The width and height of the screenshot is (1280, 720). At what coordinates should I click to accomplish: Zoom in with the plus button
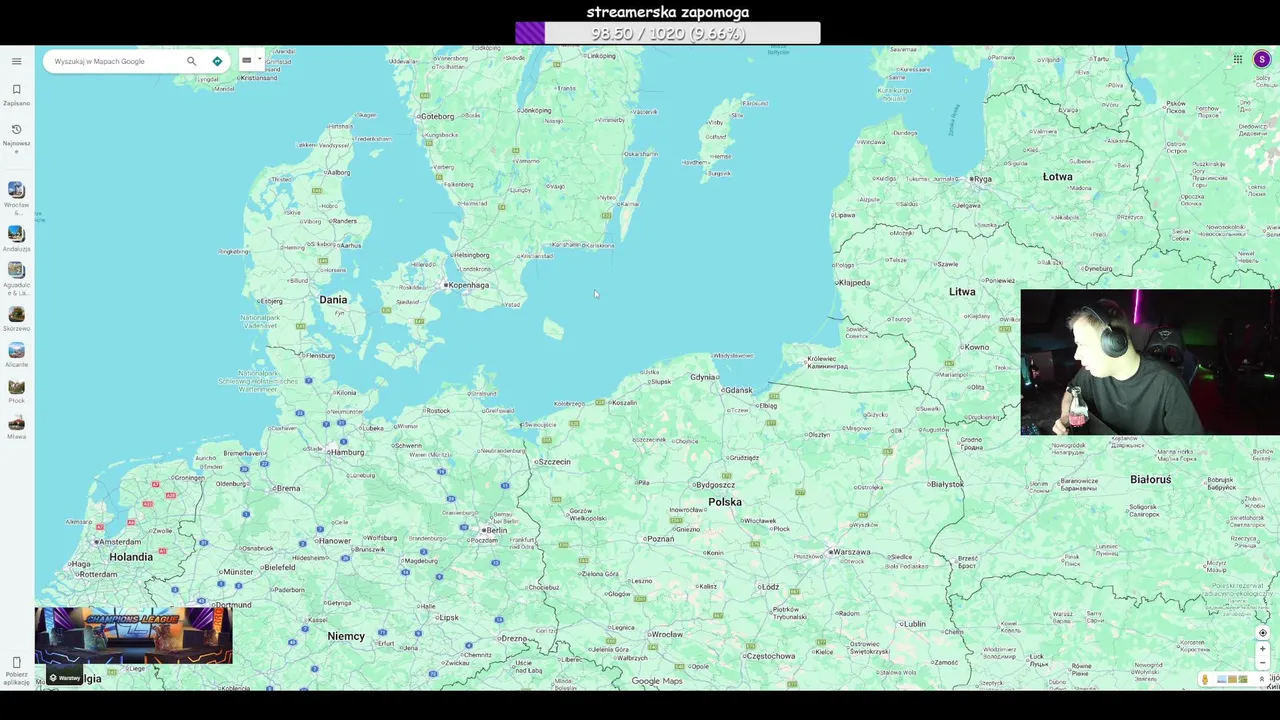coord(1263,649)
